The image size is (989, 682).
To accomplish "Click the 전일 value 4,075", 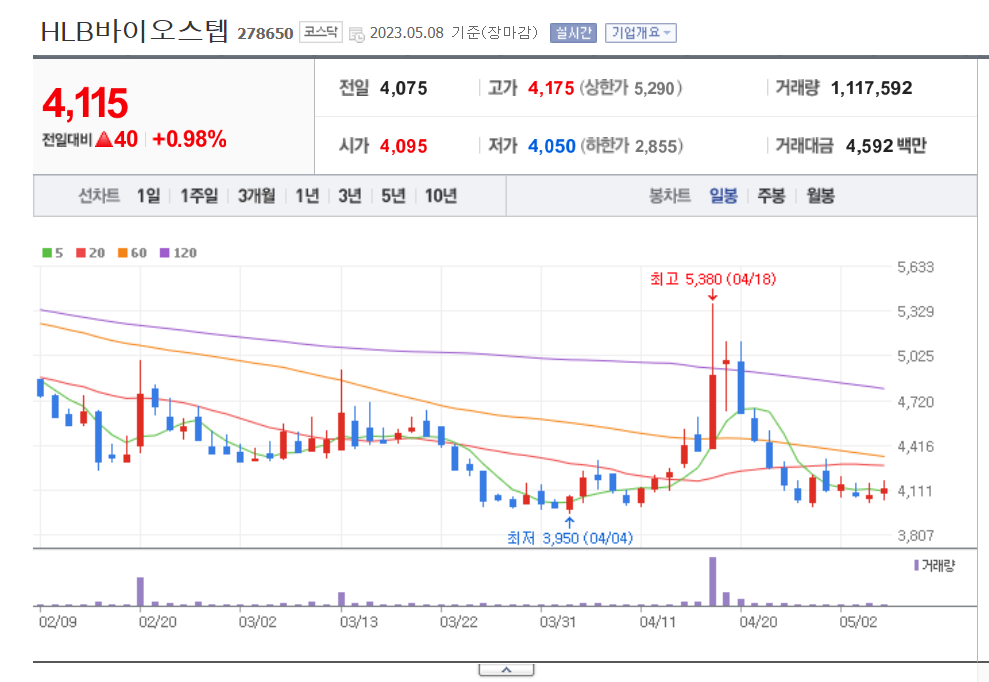I will tap(404, 88).
